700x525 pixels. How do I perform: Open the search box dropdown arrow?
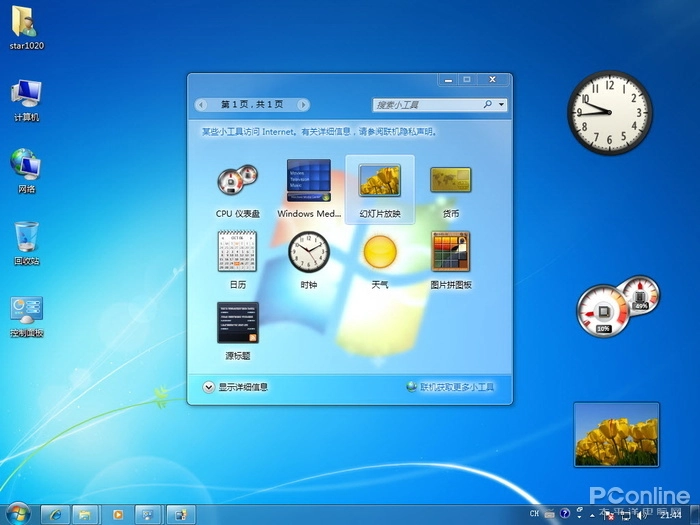pos(501,104)
